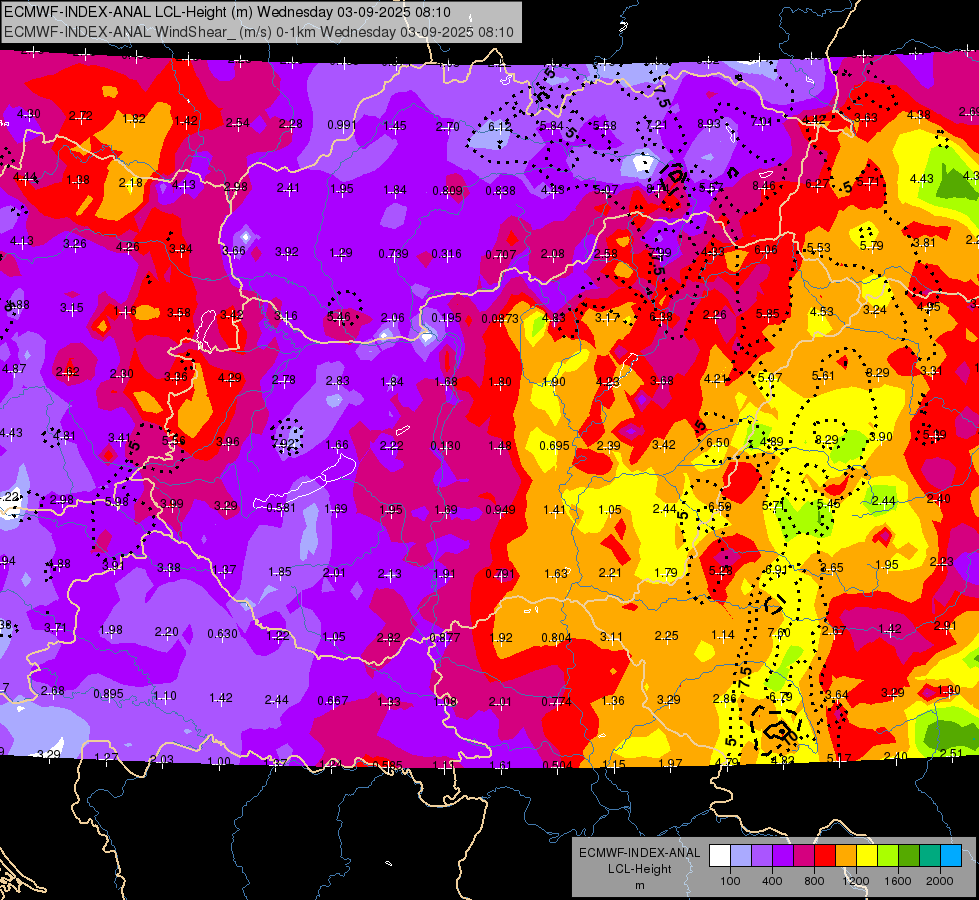Viewport: 979px width, 900px height.
Task: Click the wind shear value 0.991
Action: [x=342, y=125]
